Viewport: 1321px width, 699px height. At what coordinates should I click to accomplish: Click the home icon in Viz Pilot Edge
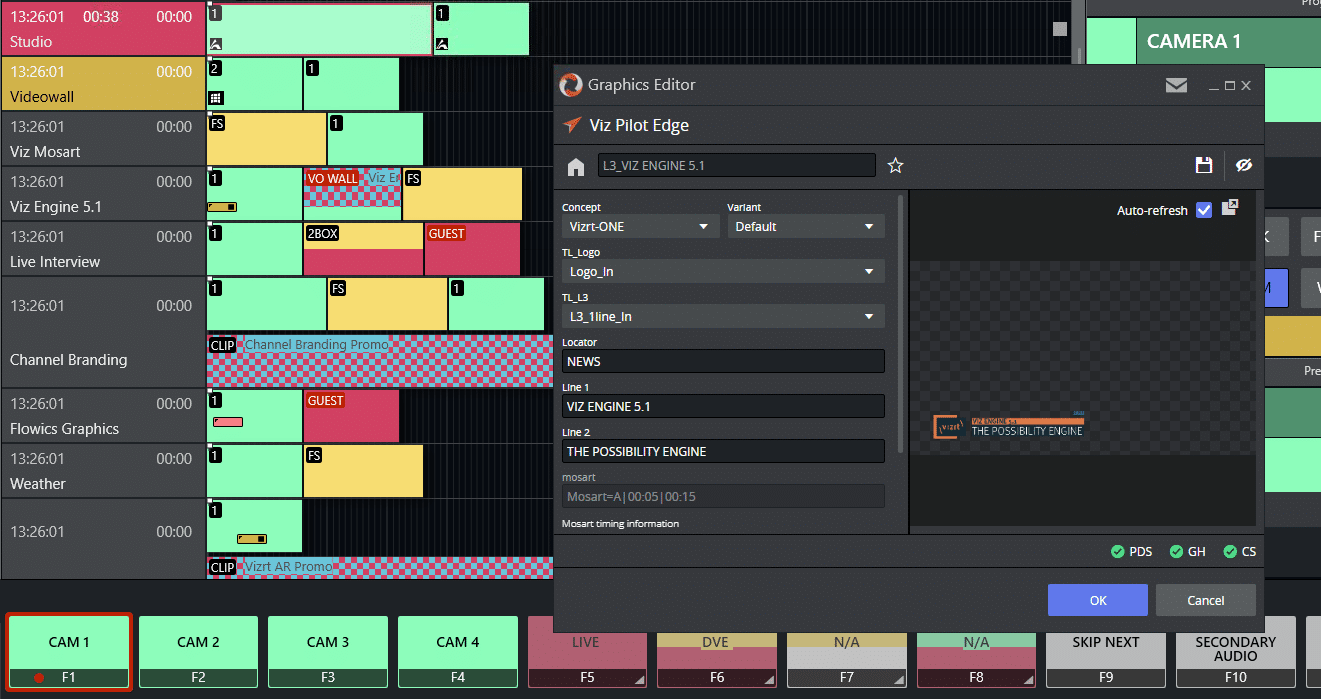(575, 166)
